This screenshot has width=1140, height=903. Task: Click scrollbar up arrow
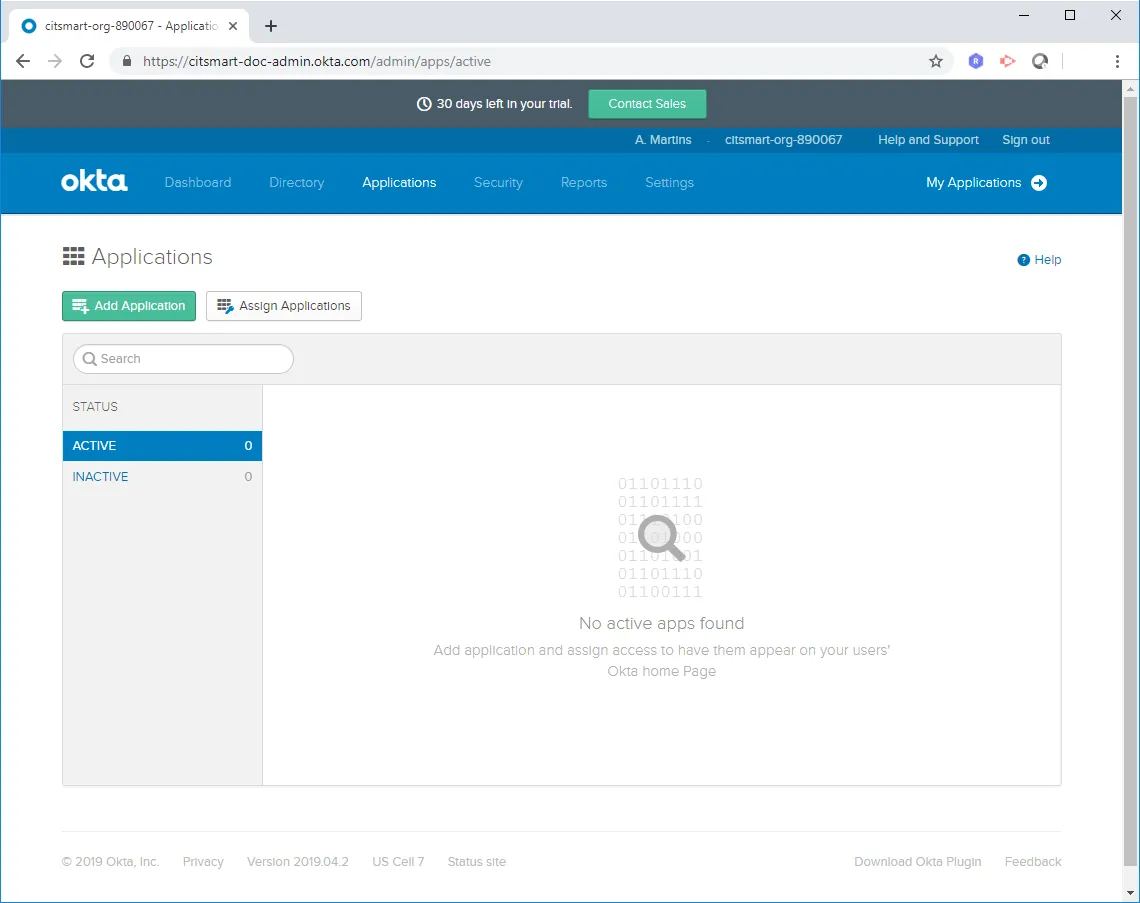pyautogui.click(x=1130, y=89)
